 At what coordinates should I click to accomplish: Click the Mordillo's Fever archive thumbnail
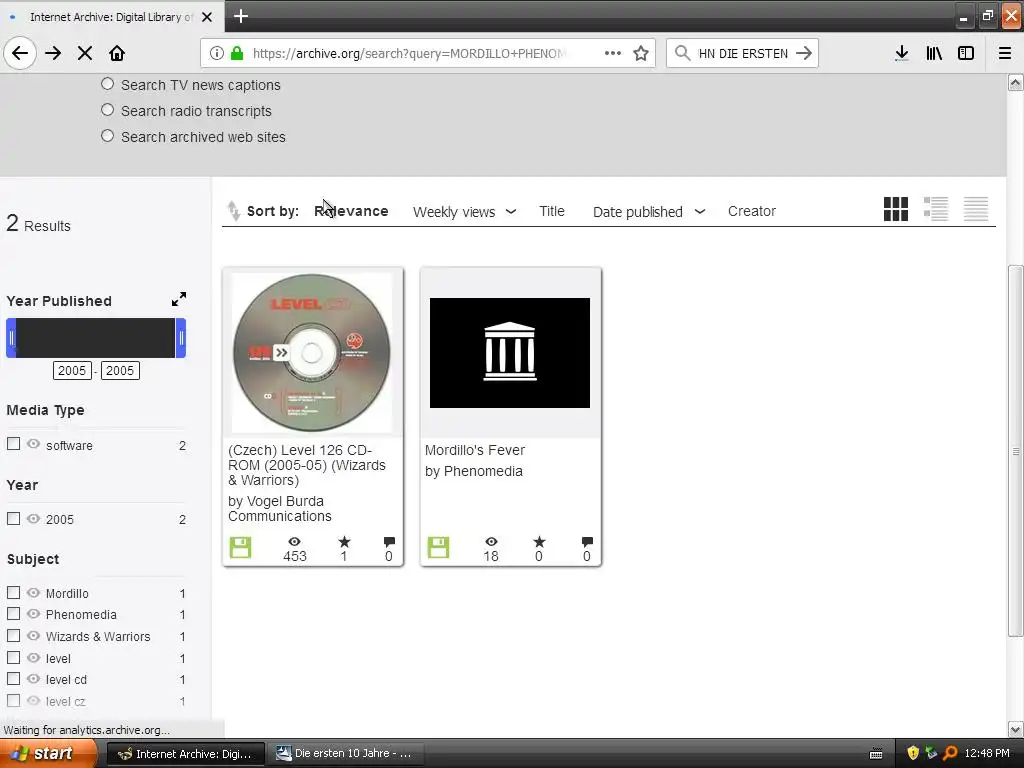pyautogui.click(x=509, y=353)
